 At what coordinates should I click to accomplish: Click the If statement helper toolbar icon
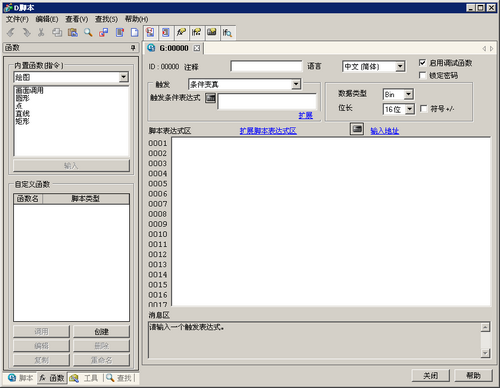pyautogui.click(x=196, y=32)
